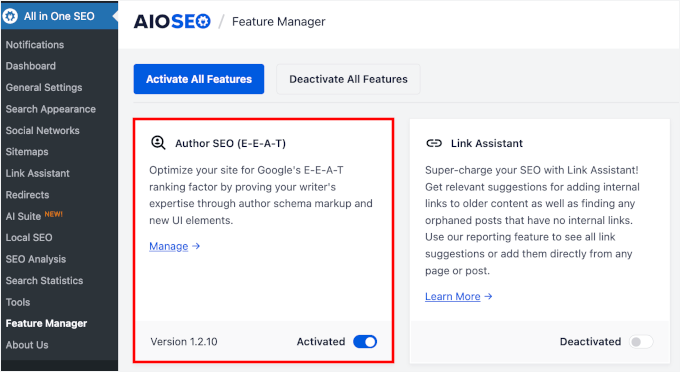
Task: Open All in One SEO top menu
Action: click(59, 16)
